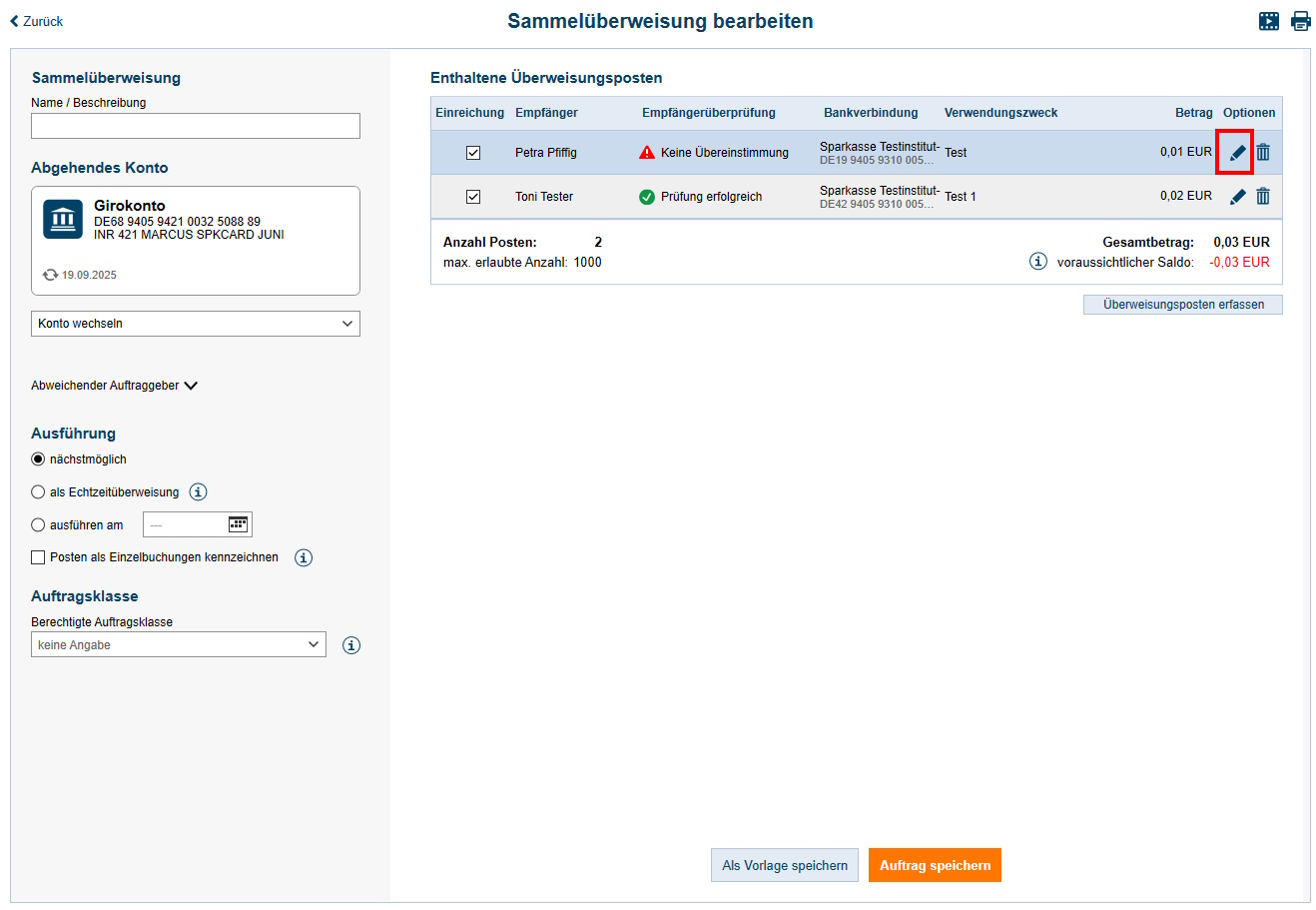Delete the Petra Pfiffig transfer entry
Screen dimensions: 1316x910
pyautogui.click(x=1263, y=152)
